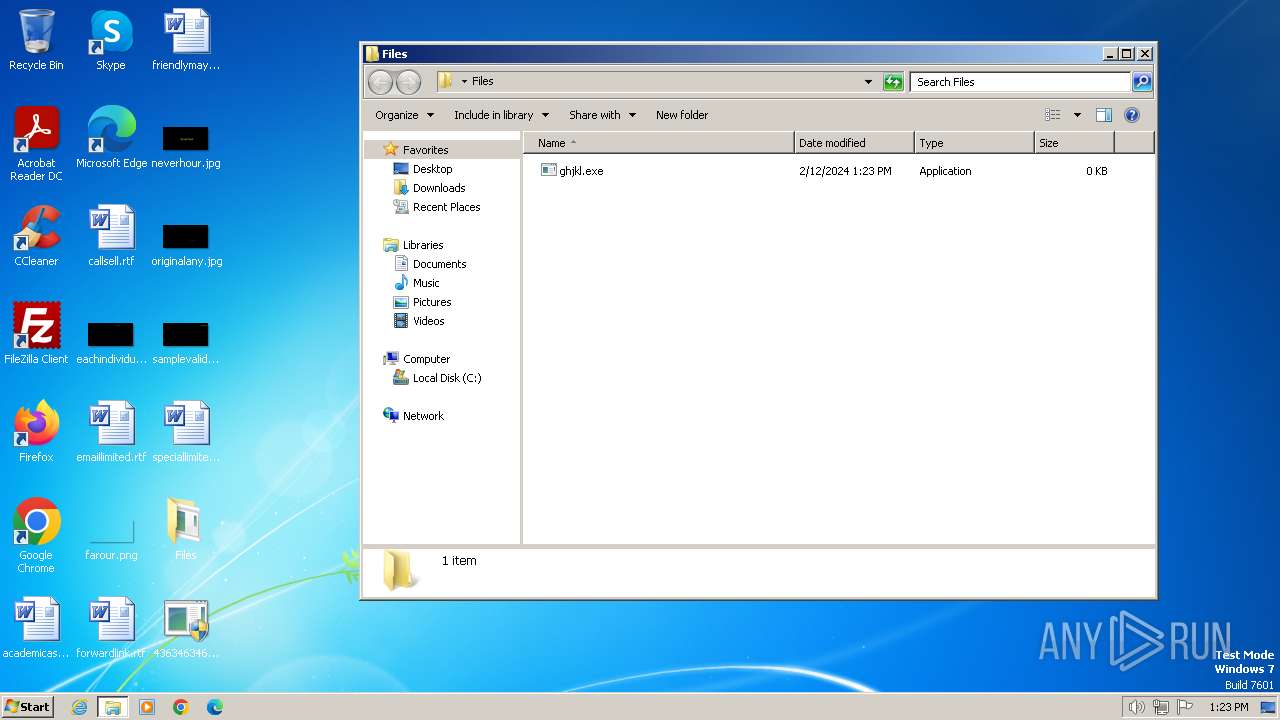1280x720 pixels.
Task: Click the search magnifier button
Action: coord(1142,82)
